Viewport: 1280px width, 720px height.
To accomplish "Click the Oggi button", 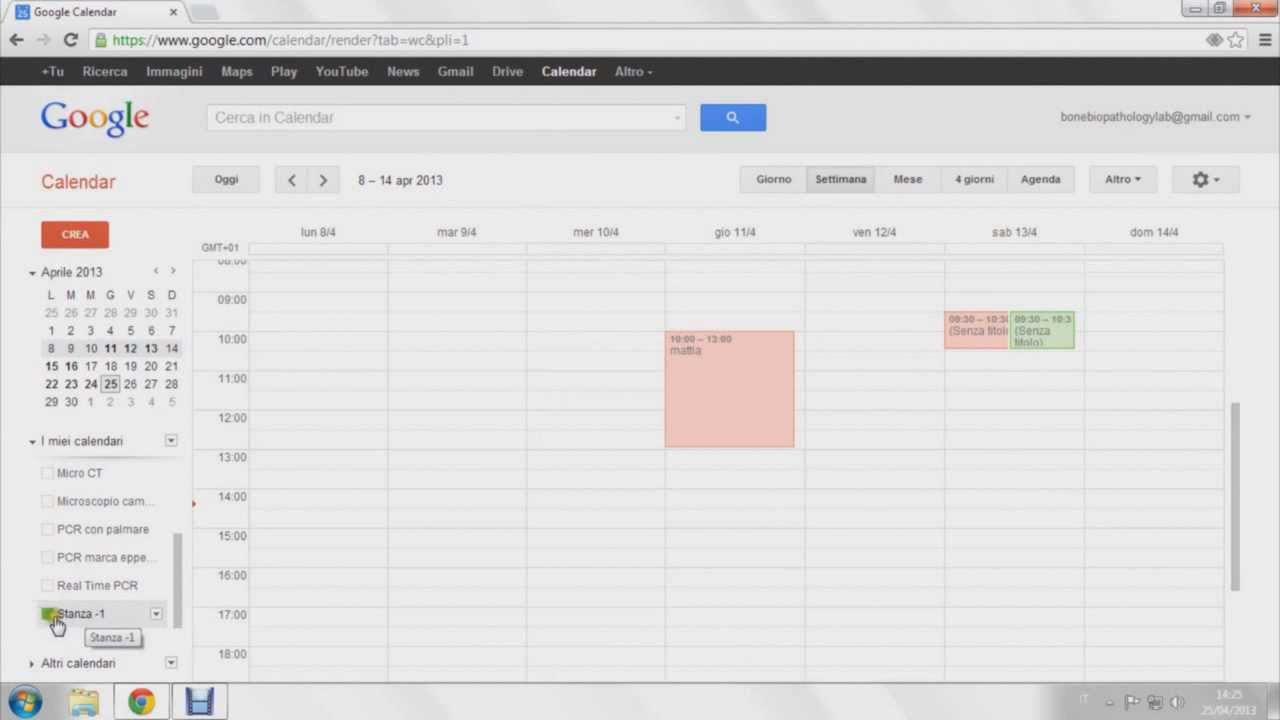I will [x=226, y=180].
